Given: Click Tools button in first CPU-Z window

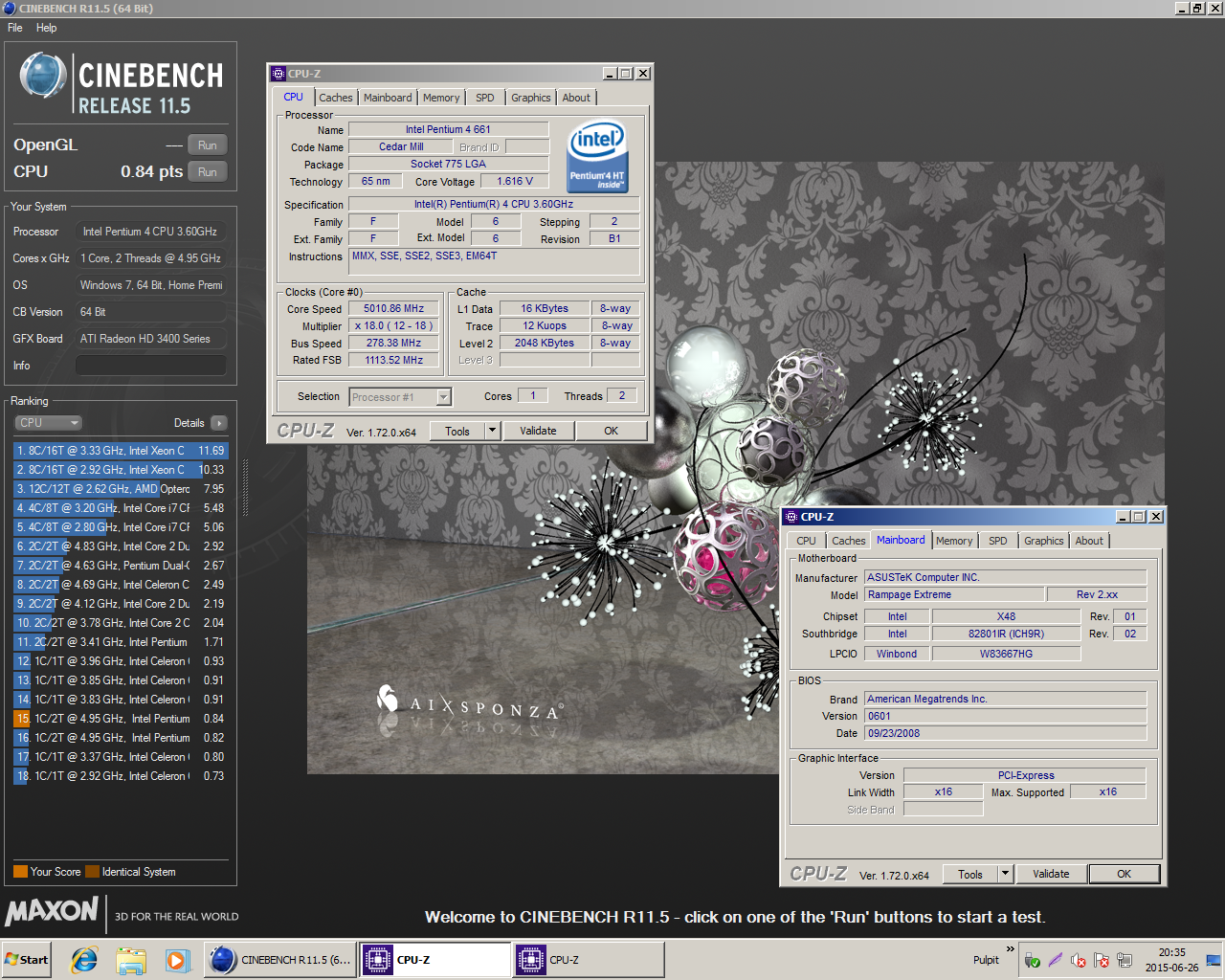Looking at the screenshot, I should pyautogui.click(x=457, y=432).
